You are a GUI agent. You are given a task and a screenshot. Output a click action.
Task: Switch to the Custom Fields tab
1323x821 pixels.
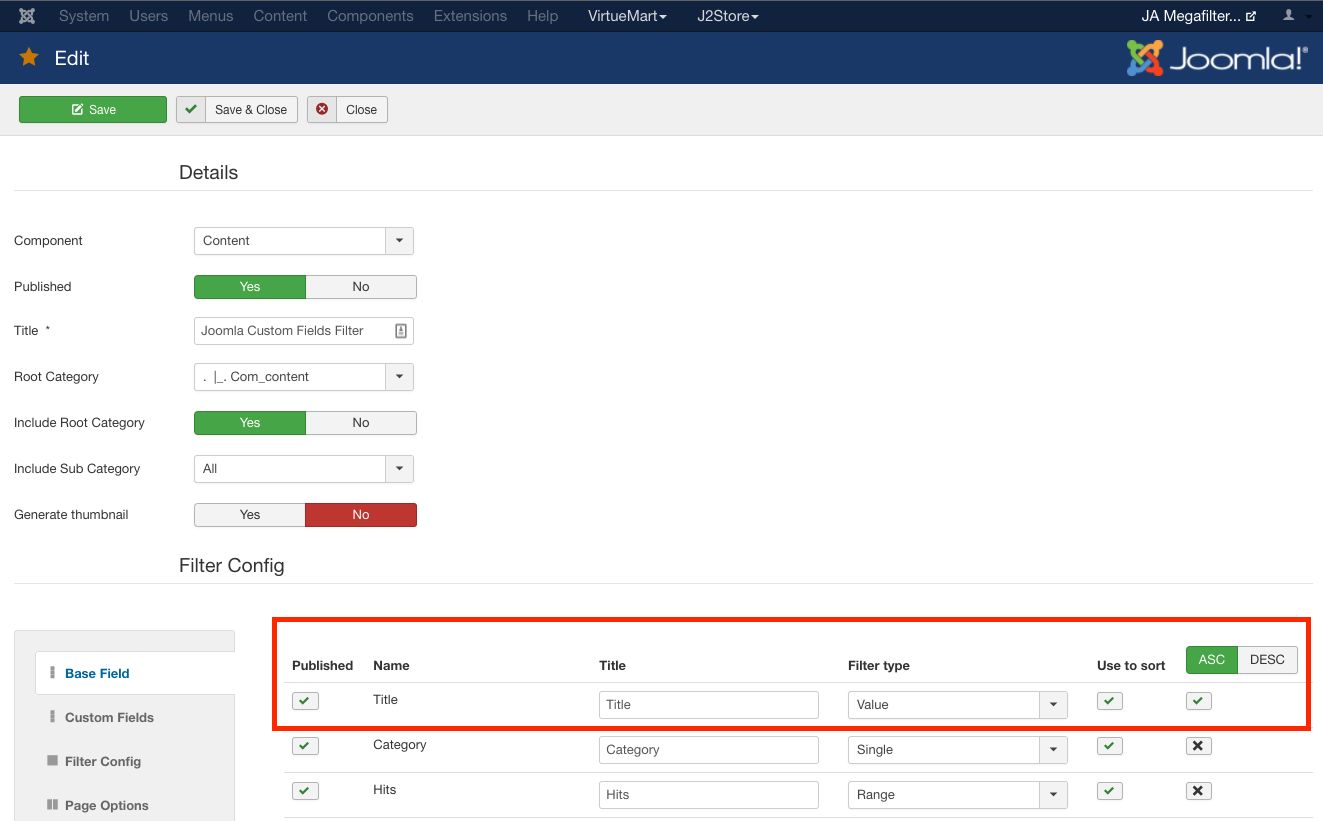(x=109, y=717)
